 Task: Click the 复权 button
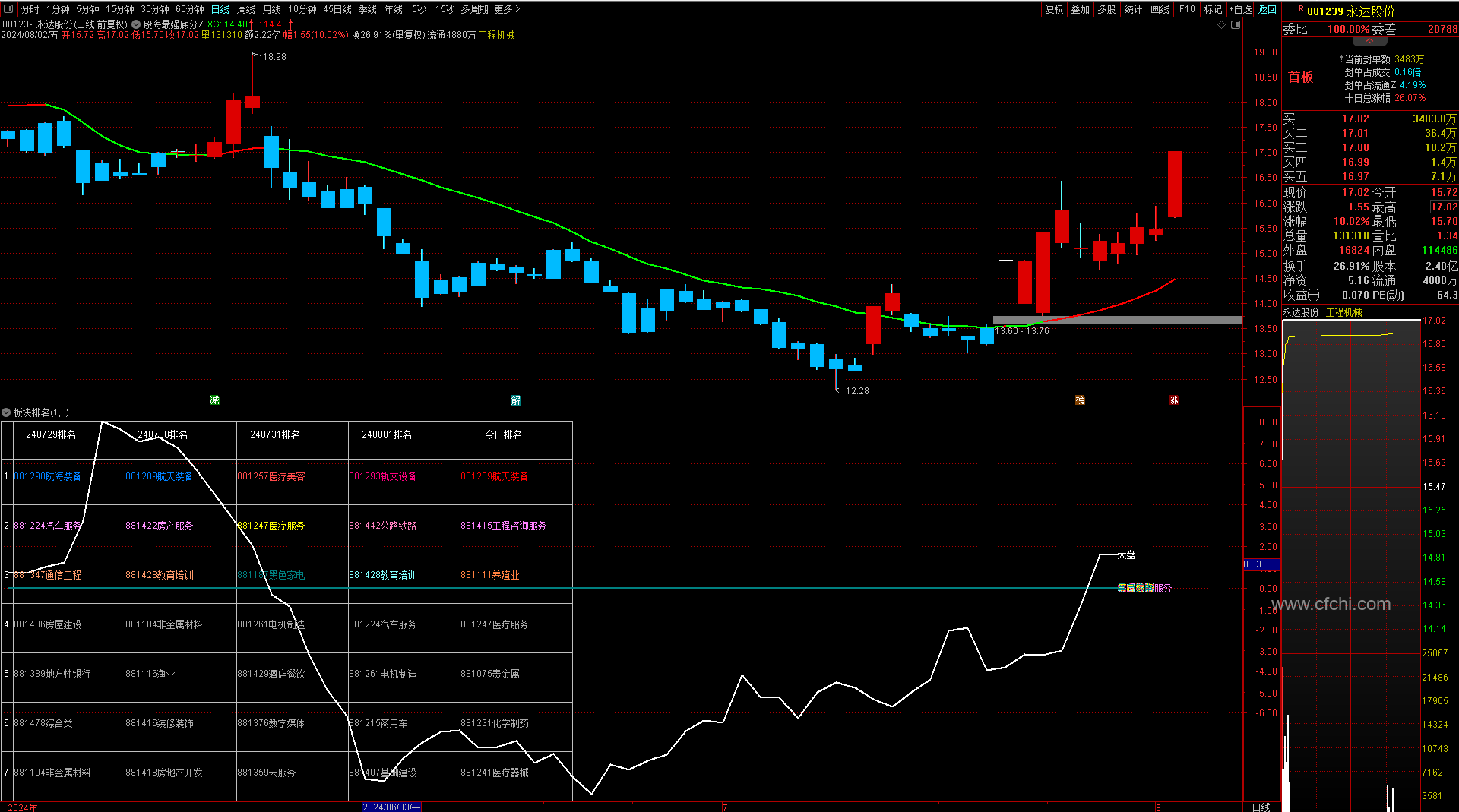[x=1054, y=9]
